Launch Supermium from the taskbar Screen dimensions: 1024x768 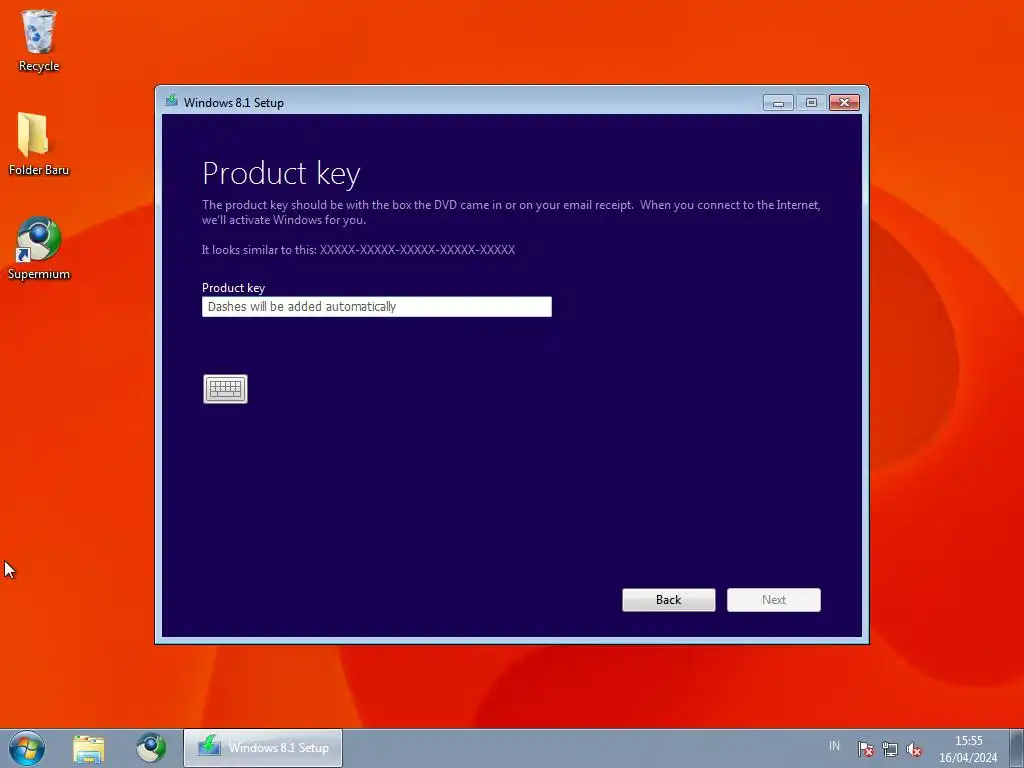151,748
